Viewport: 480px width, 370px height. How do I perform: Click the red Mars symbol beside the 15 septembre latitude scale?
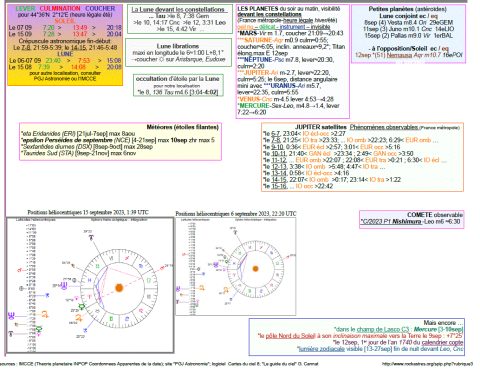point(19,270)
